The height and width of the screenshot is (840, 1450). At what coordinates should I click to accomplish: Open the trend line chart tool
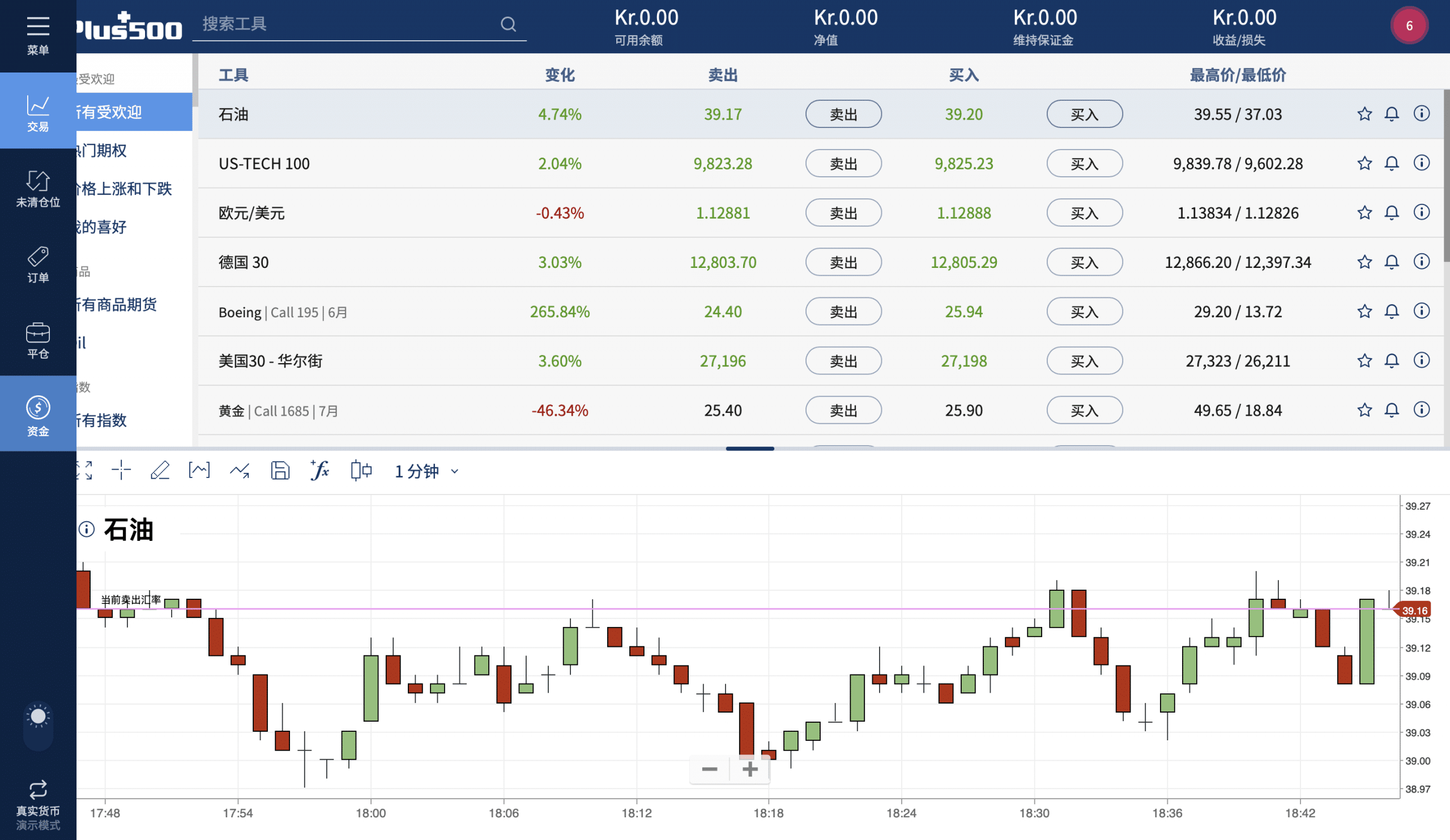240,471
